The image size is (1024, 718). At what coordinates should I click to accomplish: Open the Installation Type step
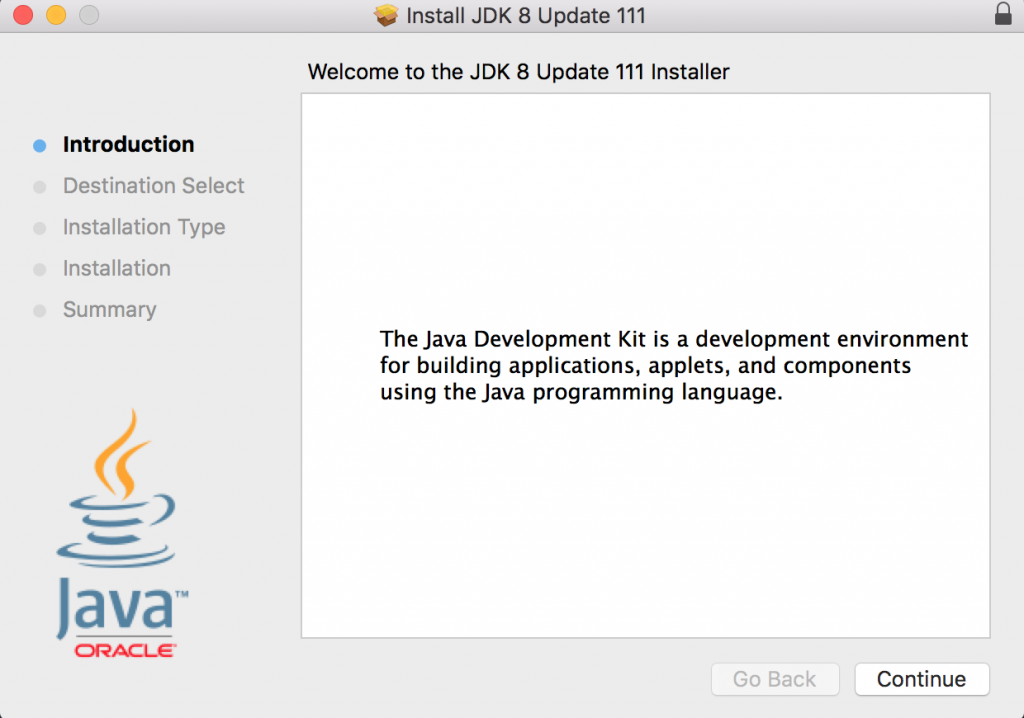click(x=144, y=227)
